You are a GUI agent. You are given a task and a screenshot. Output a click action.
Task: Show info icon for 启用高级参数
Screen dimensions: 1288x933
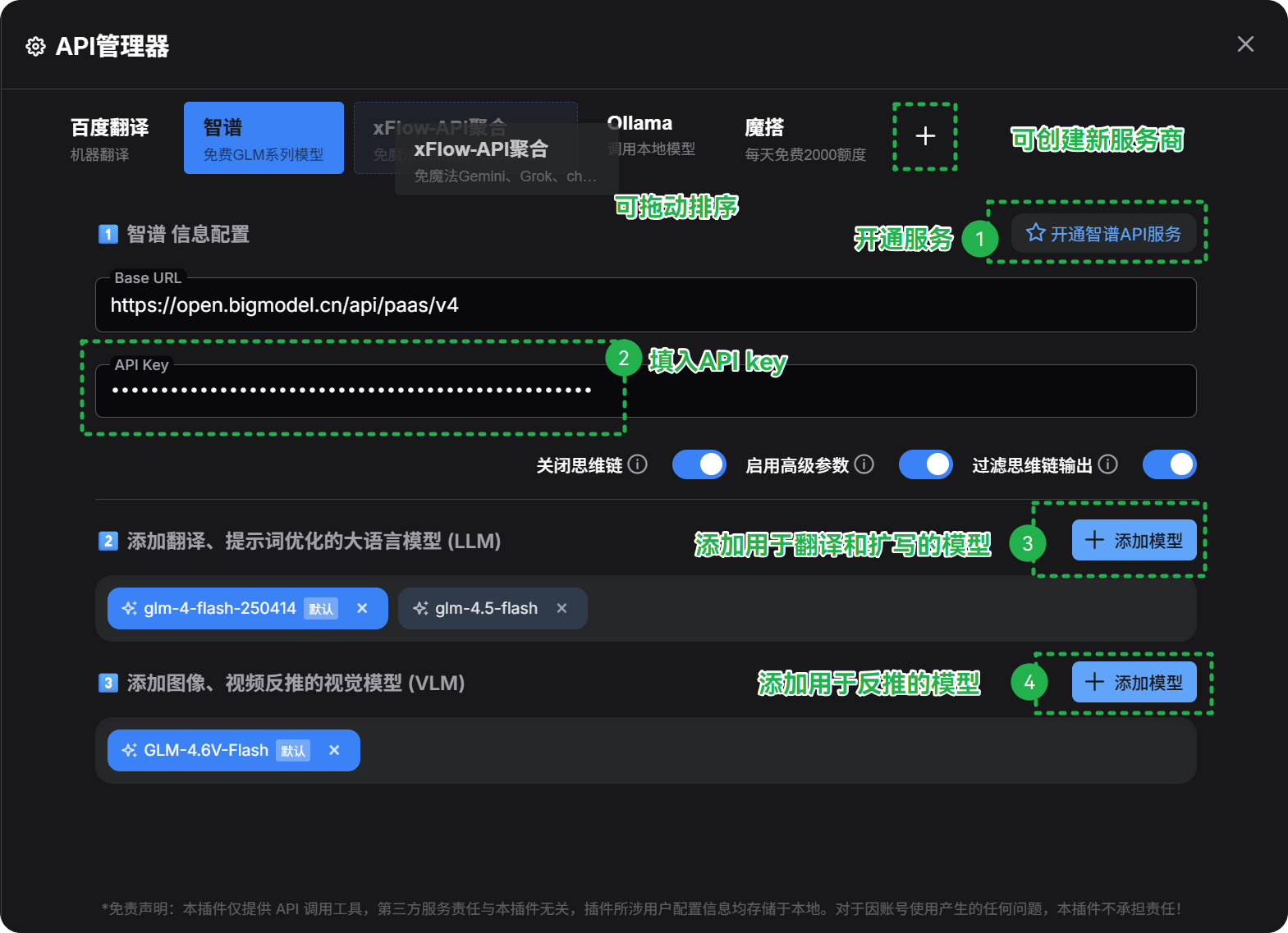pos(864,464)
